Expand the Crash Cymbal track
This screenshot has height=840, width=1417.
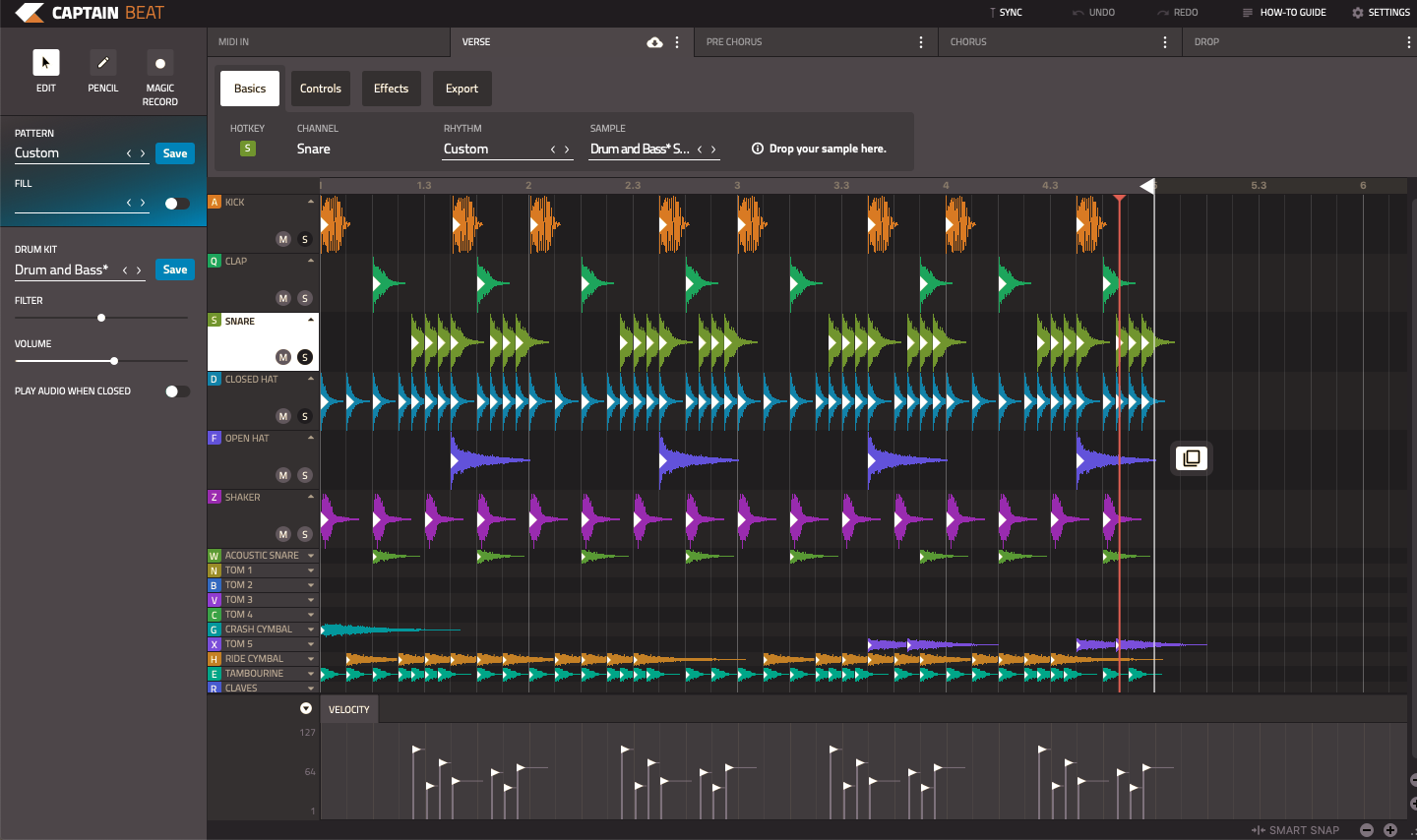click(x=311, y=630)
